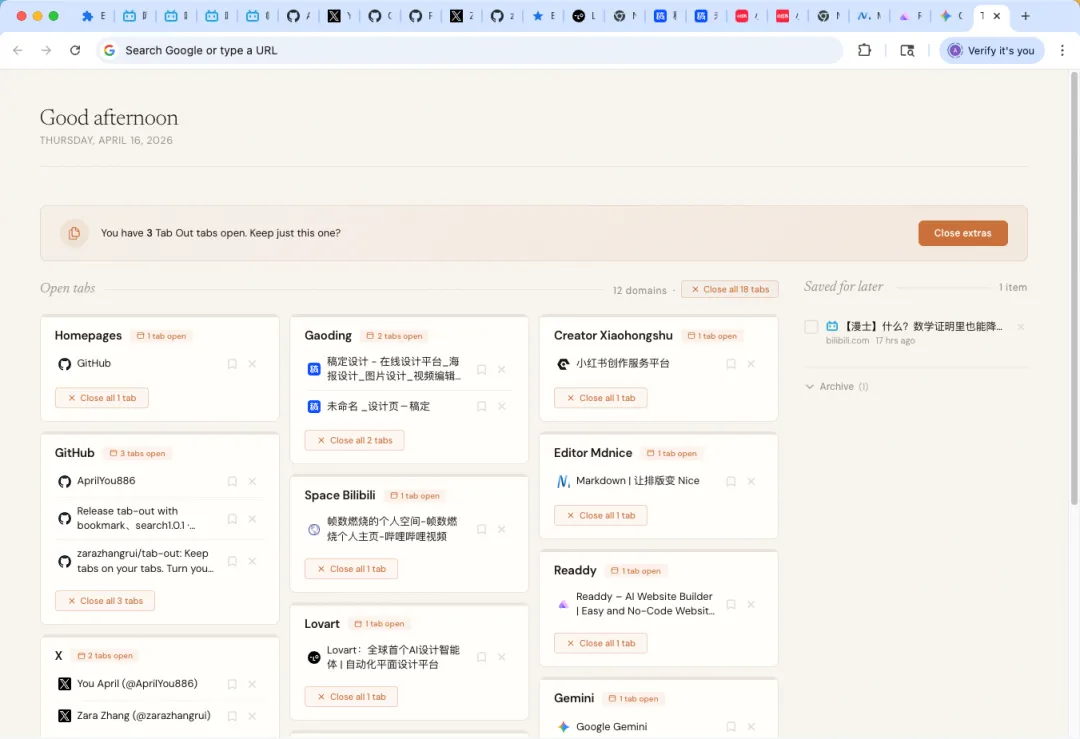Image resolution: width=1080 pixels, height=739 pixels.
Task: Switch to the Mdnice browser tab
Action: pyautogui.click(x=869, y=16)
